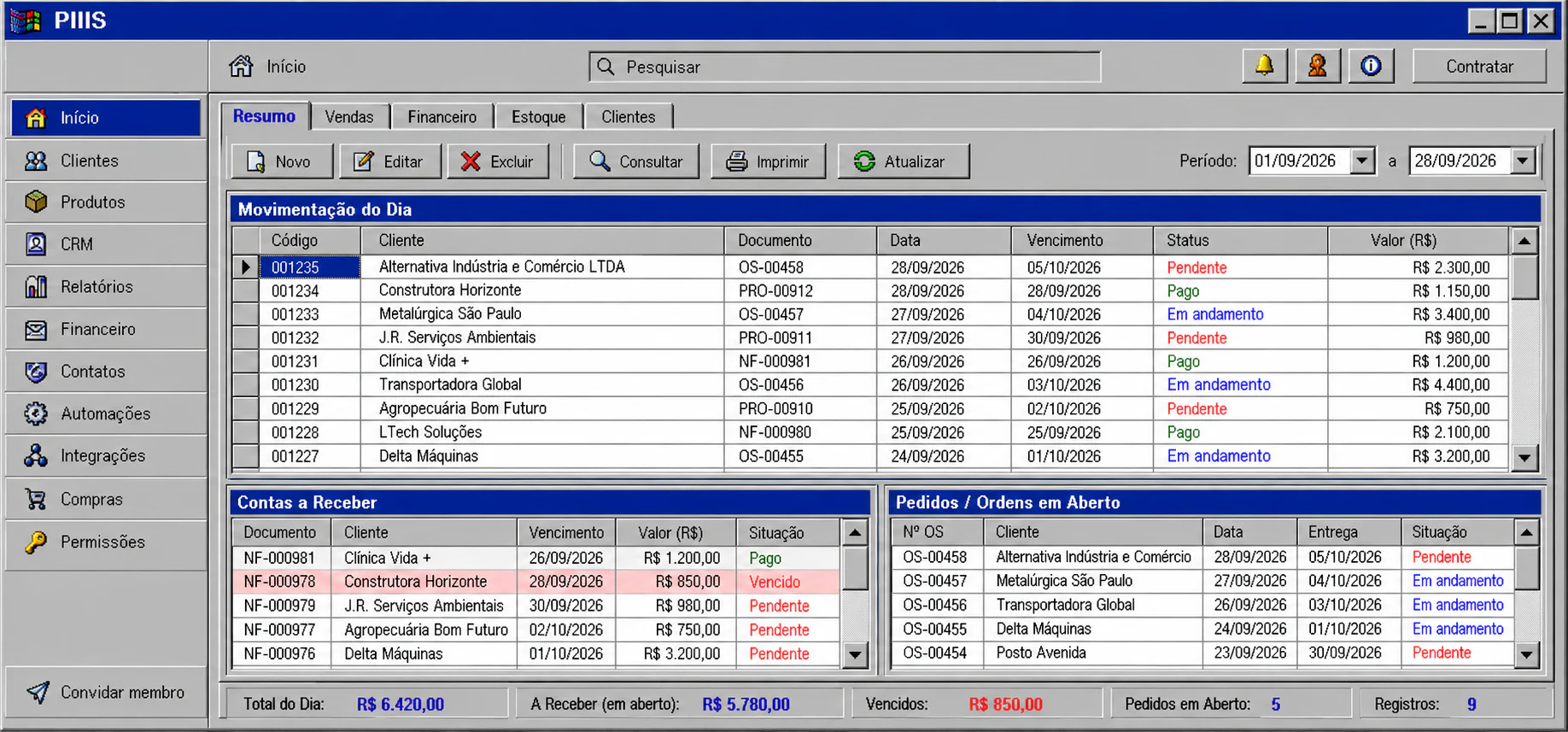Select the Resumo tab
This screenshot has height=732, width=1568.
(265, 116)
